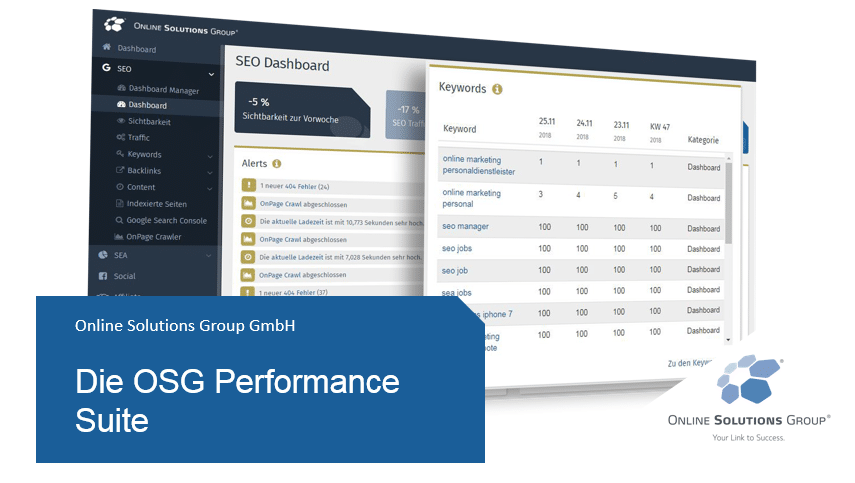Click clock icon of 10,773 Sekunden Ladezeit alert

click(x=249, y=221)
